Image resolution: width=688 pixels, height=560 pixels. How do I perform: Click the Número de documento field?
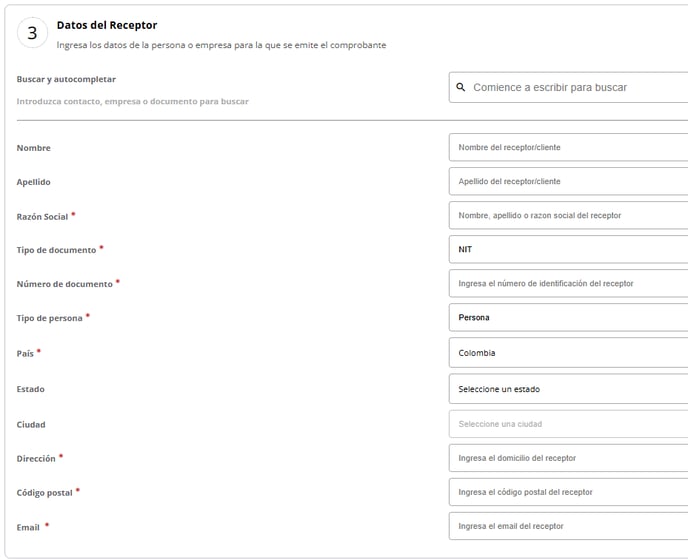click(568, 284)
